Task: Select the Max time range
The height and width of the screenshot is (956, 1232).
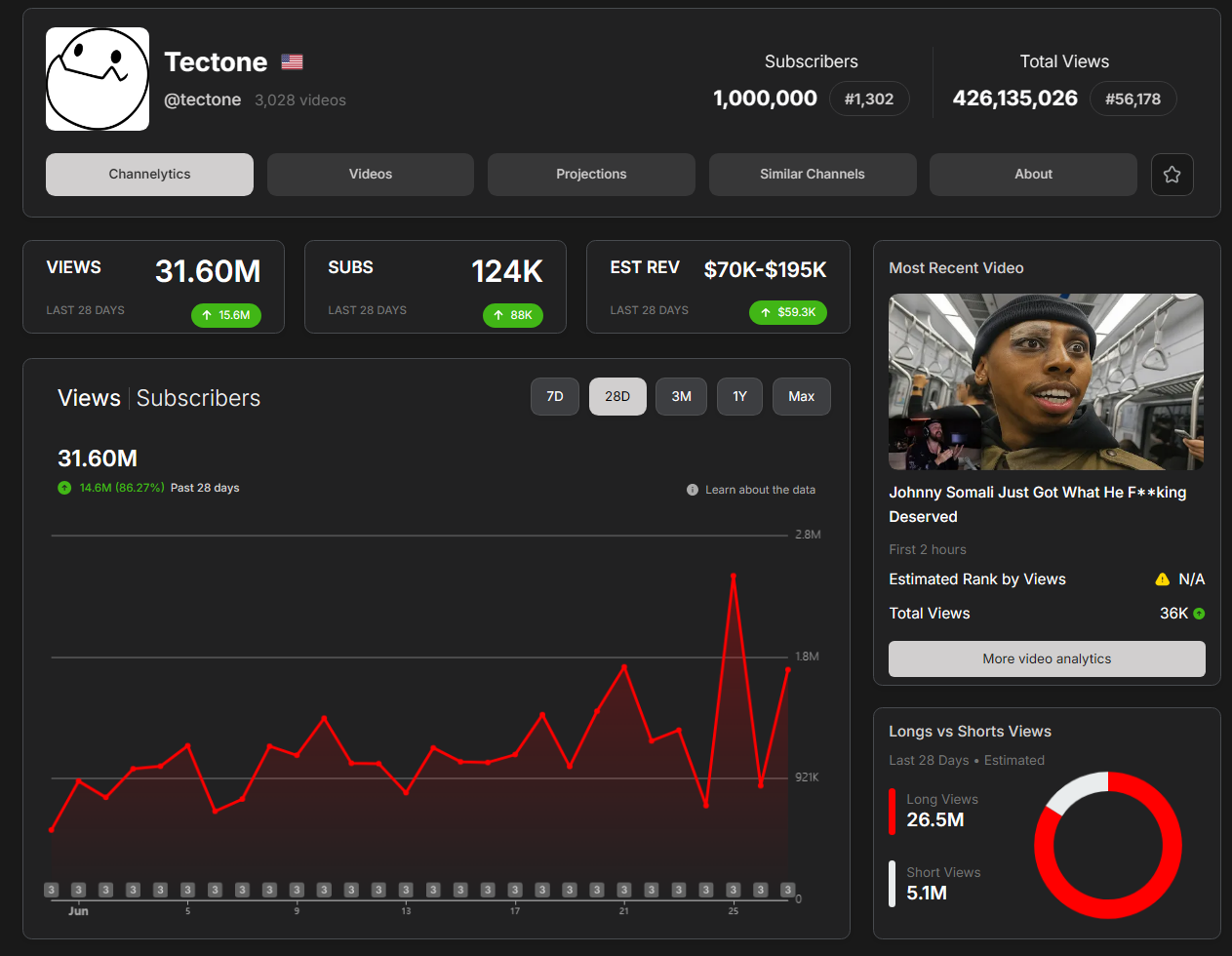Action: click(802, 396)
